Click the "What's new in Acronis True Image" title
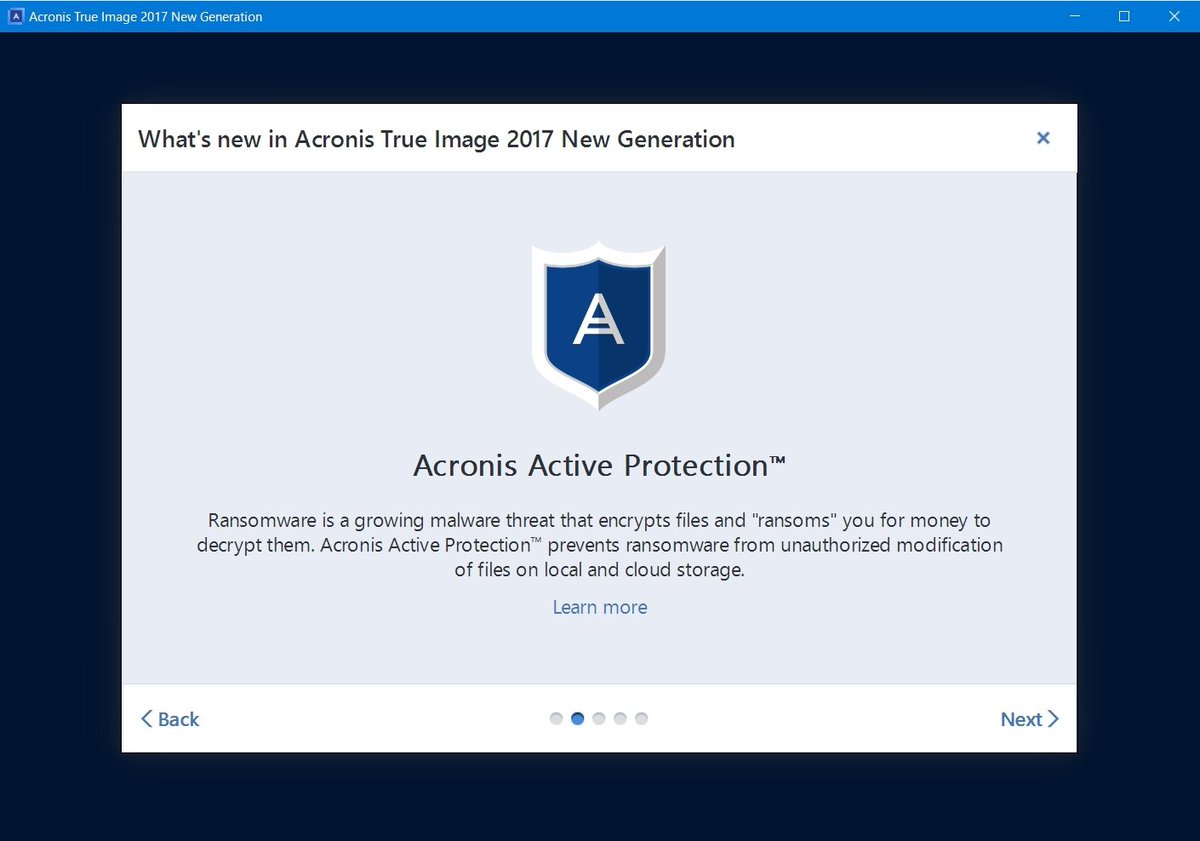The width and height of the screenshot is (1200, 841). 436,139
